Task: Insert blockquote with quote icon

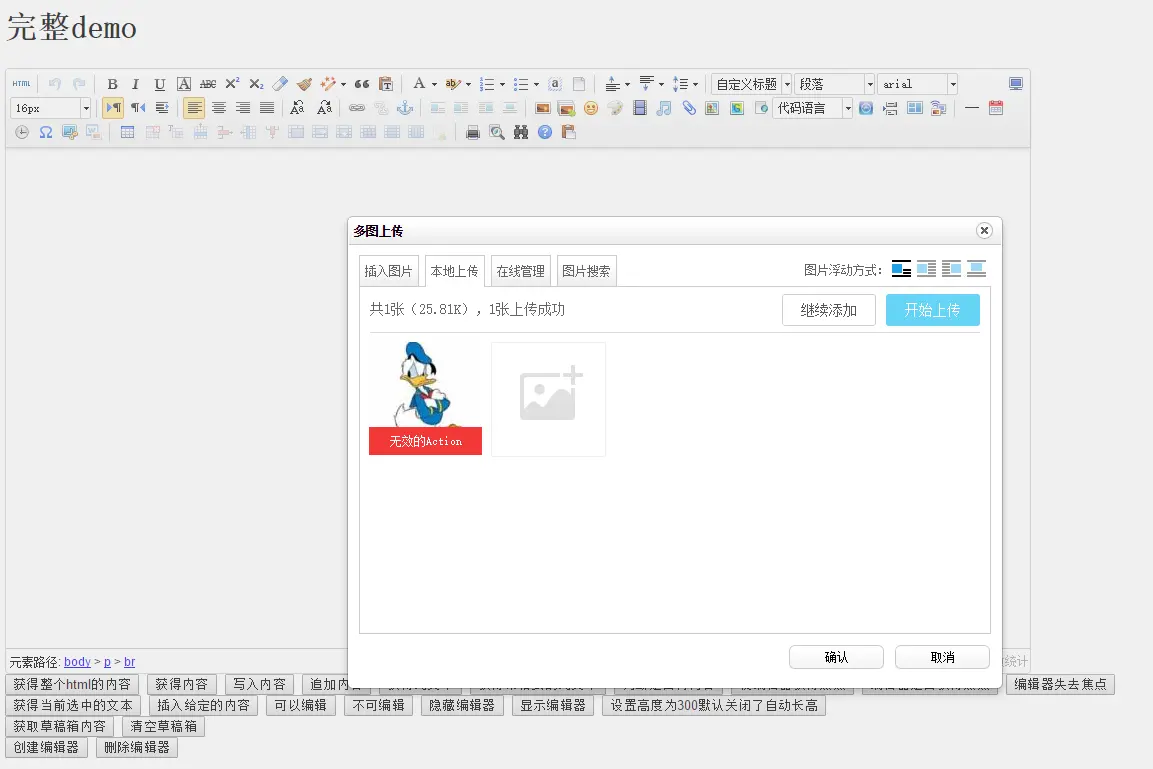Action: [x=362, y=84]
